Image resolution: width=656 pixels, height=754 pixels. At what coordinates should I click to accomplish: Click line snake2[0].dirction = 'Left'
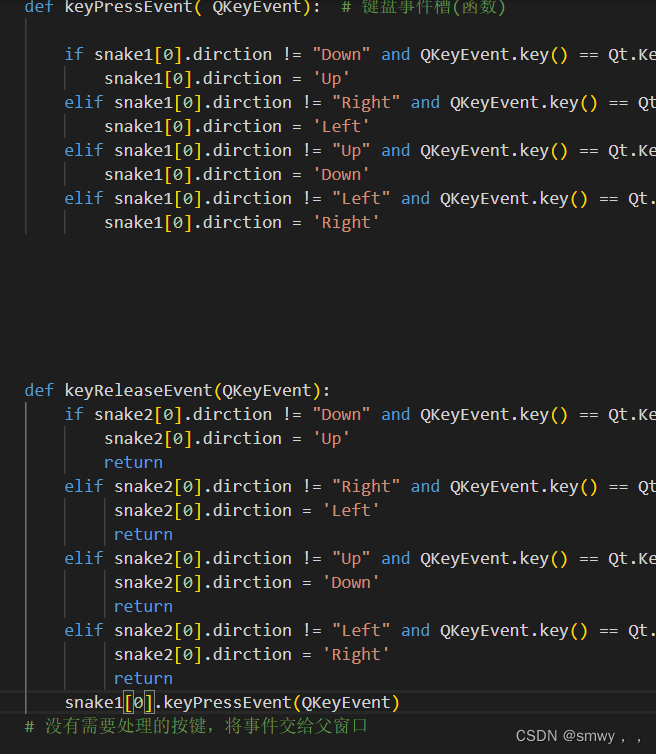pyautogui.click(x=247, y=511)
